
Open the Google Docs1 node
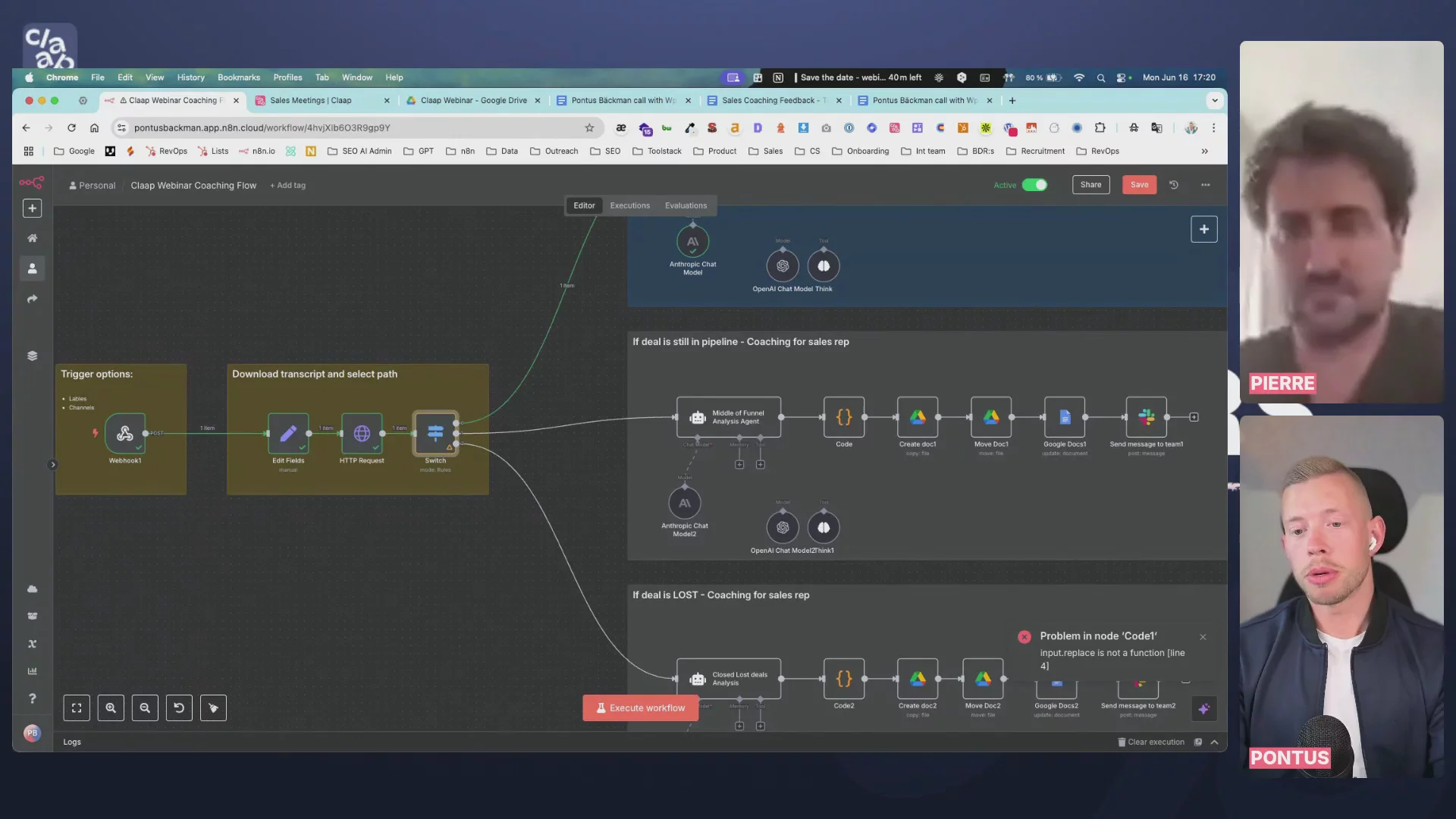pos(1065,417)
